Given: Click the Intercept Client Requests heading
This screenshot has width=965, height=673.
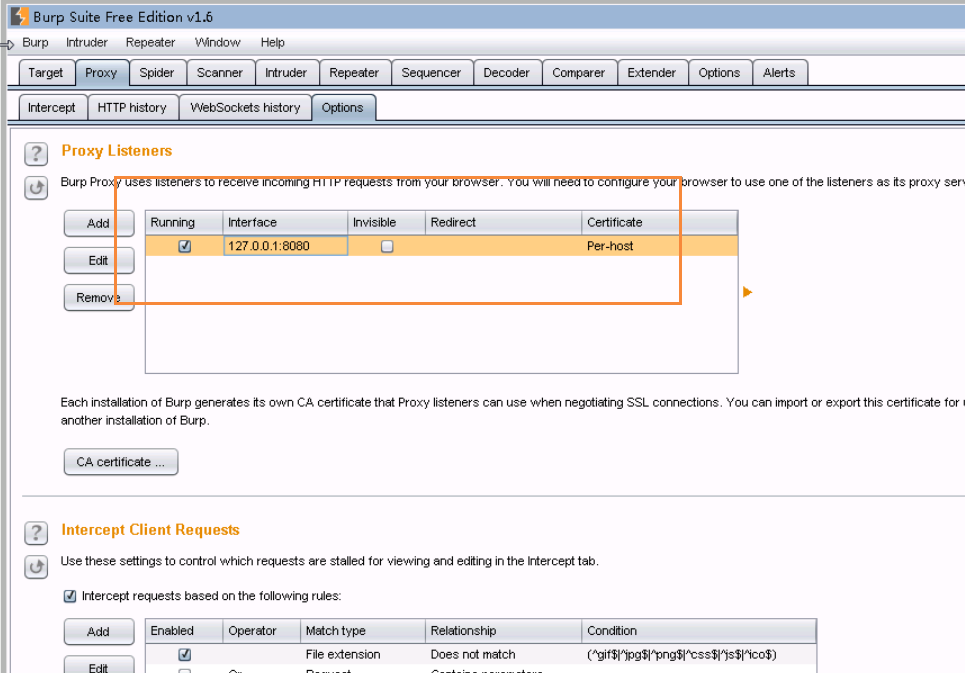Looking at the screenshot, I should (x=150, y=530).
